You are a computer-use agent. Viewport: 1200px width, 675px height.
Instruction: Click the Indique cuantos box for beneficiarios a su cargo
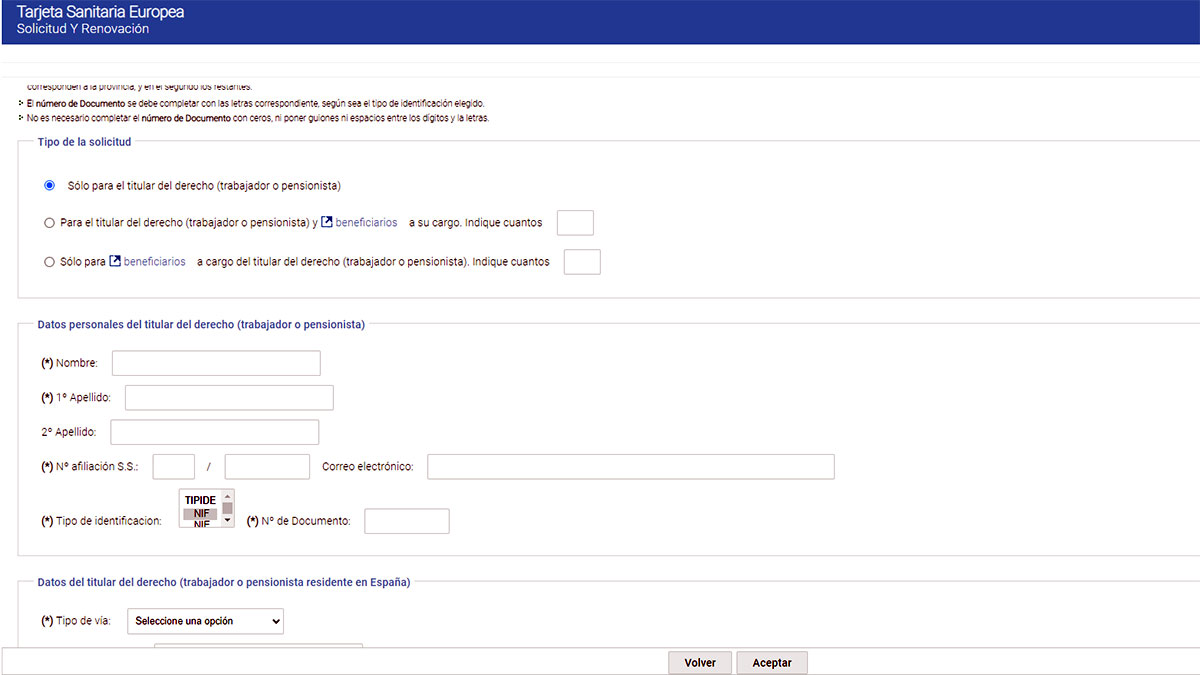(575, 222)
